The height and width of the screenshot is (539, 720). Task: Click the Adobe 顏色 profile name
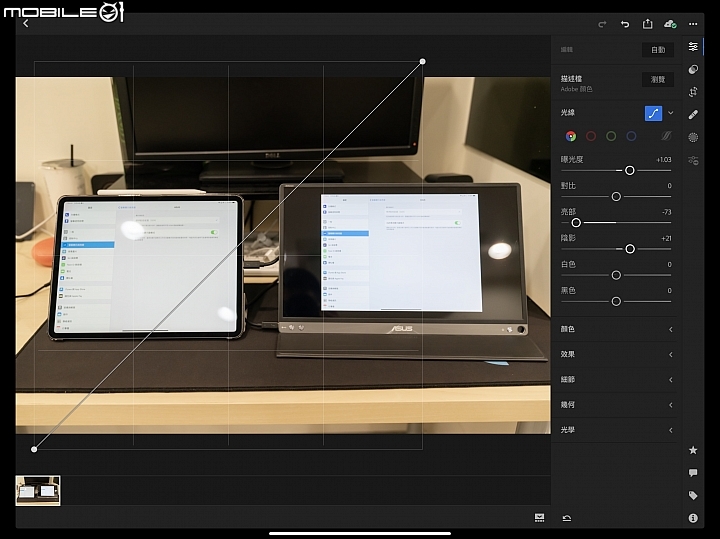pyautogui.click(x=576, y=89)
